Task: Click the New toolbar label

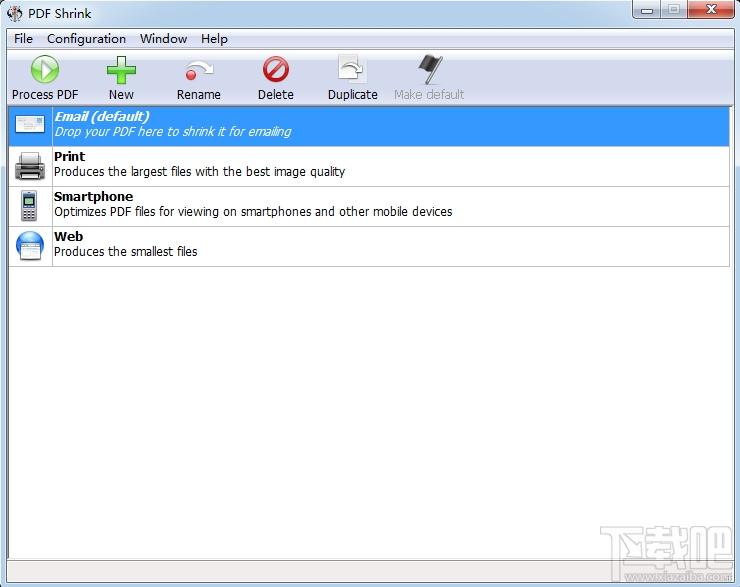Action: 121,95
